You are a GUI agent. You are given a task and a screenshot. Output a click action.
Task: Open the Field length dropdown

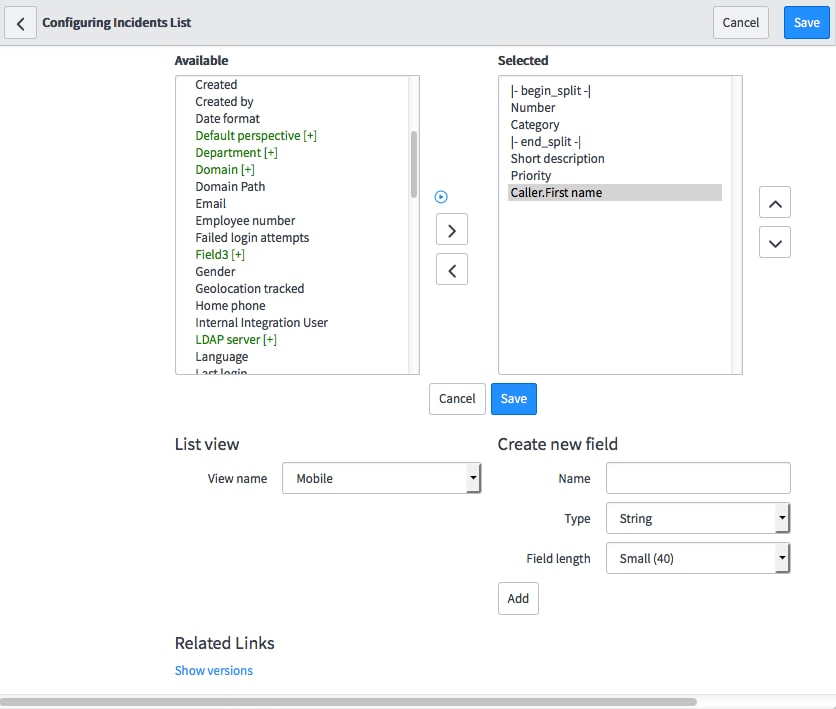click(x=697, y=558)
